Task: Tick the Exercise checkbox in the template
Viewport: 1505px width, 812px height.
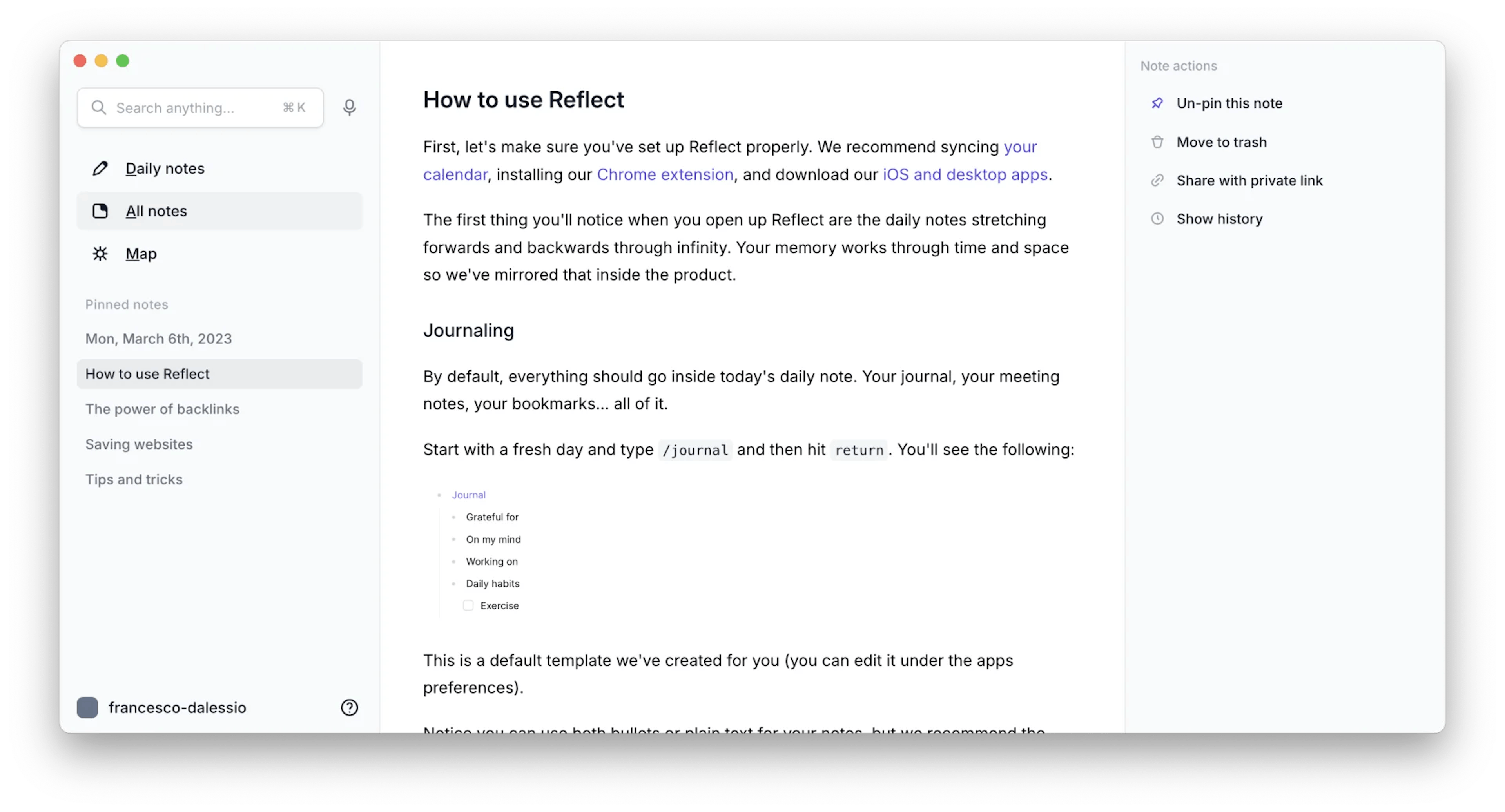Action: point(468,605)
